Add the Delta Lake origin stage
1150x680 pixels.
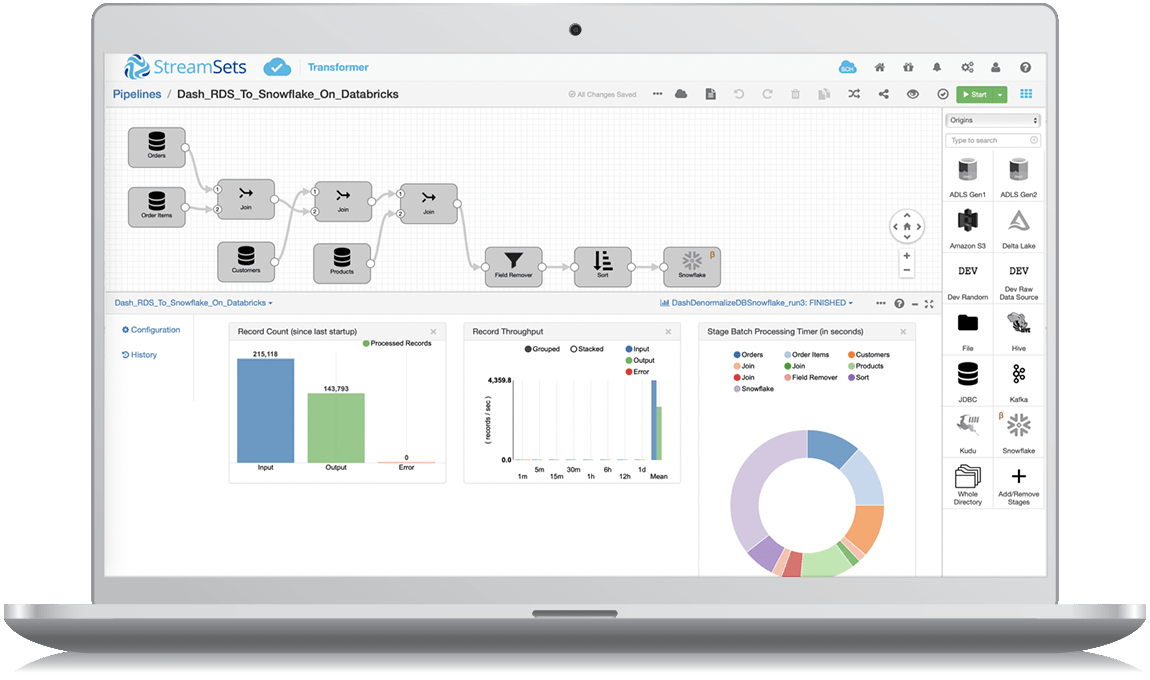pyautogui.click(x=1019, y=228)
